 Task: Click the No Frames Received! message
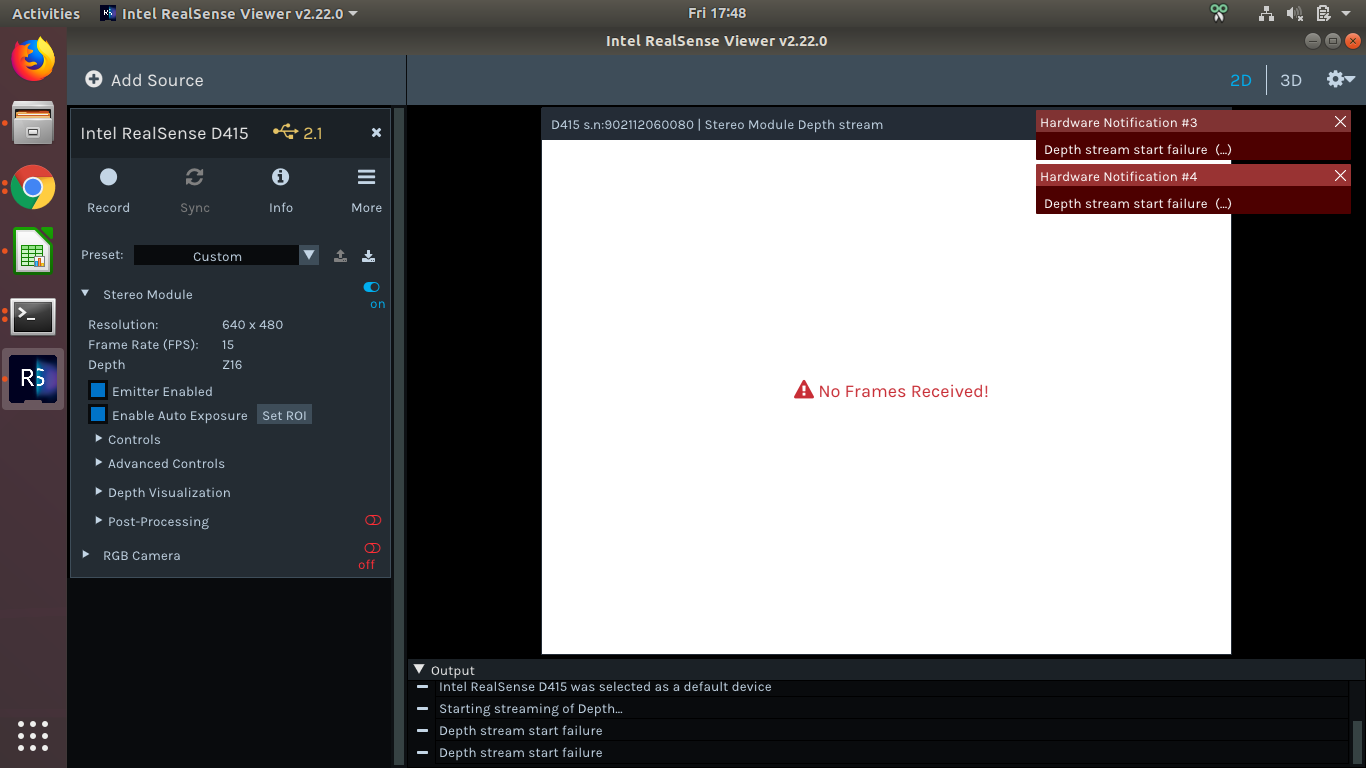click(903, 391)
